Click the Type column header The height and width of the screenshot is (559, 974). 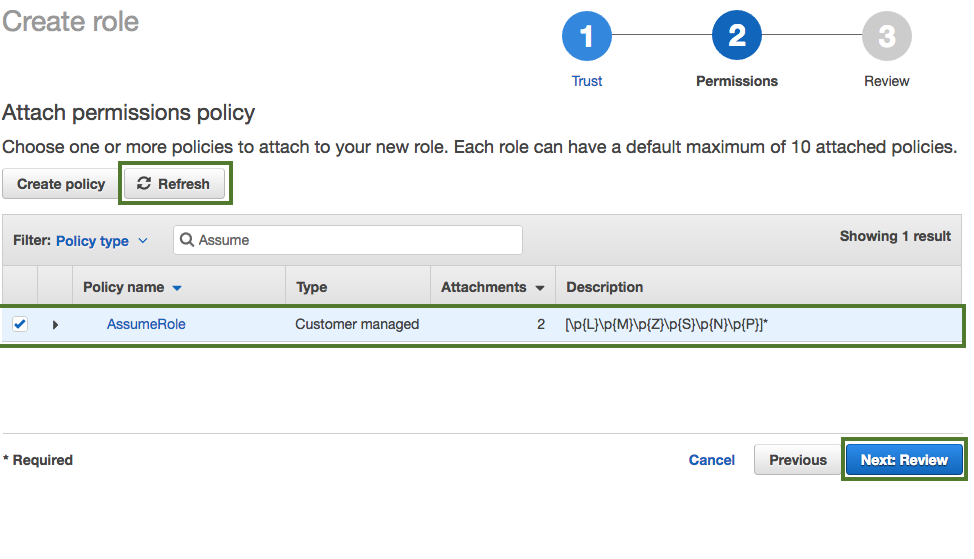(312, 287)
